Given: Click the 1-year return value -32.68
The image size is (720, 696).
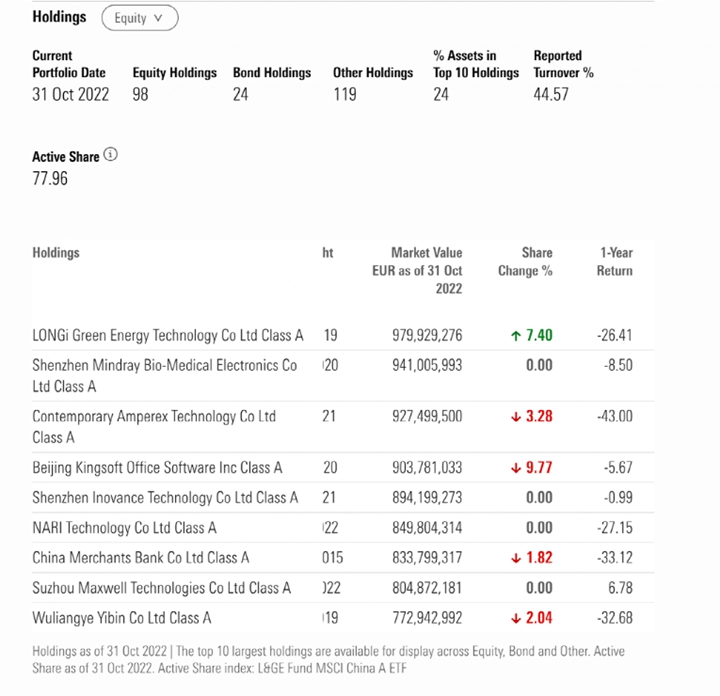Looking at the screenshot, I should [615, 618].
